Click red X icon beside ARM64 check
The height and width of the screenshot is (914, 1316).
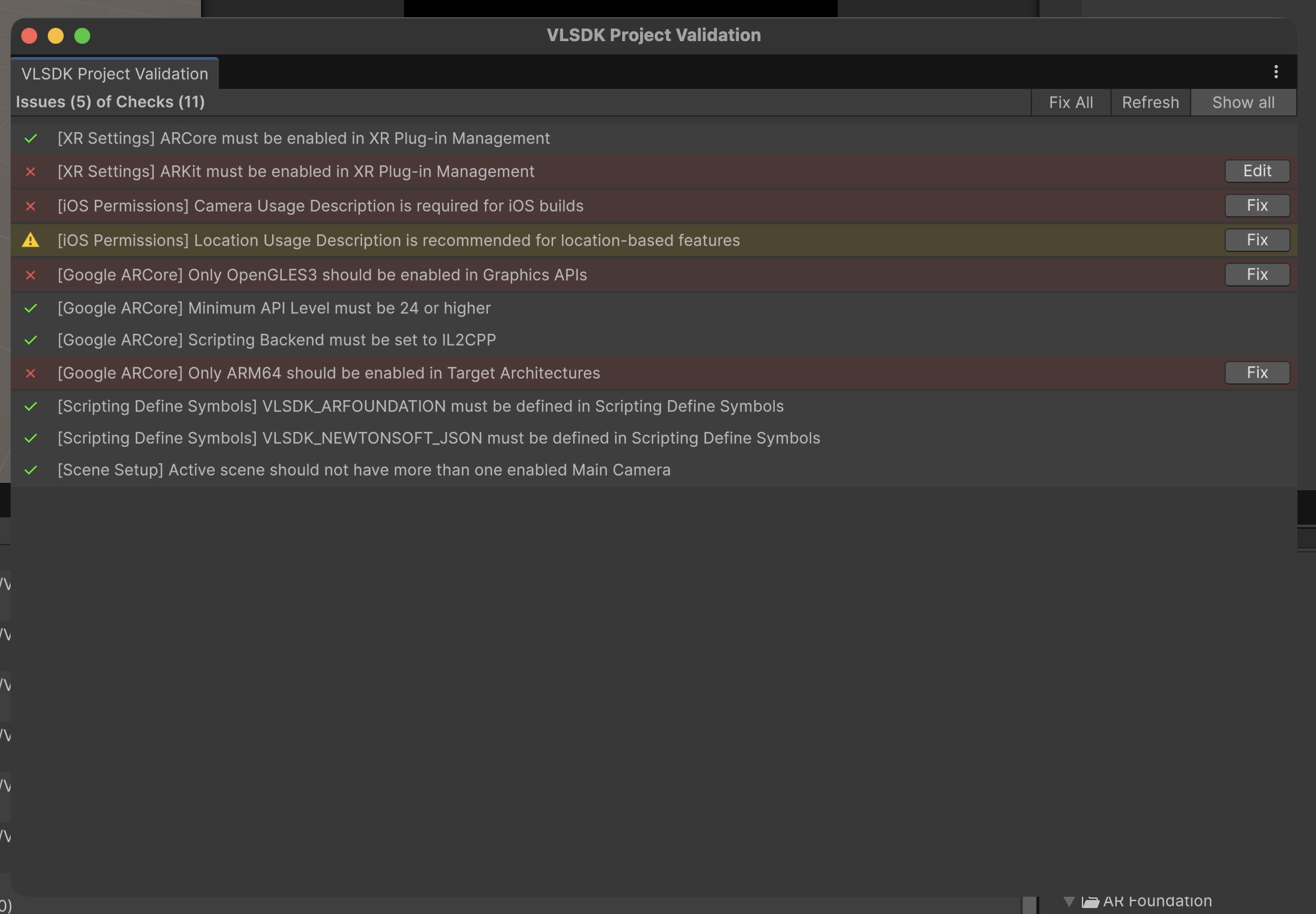coord(31,373)
